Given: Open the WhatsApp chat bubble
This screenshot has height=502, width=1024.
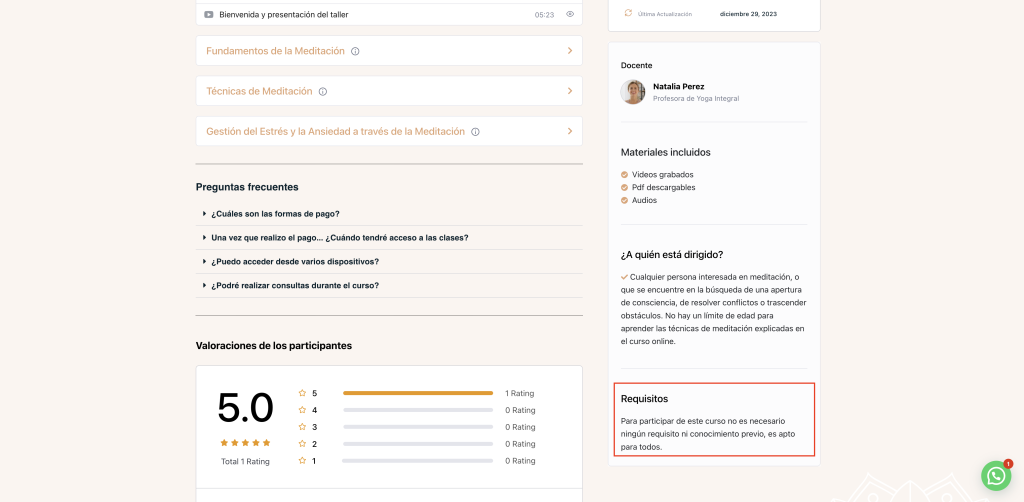Looking at the screenshot, I should [x=995, y=476].
